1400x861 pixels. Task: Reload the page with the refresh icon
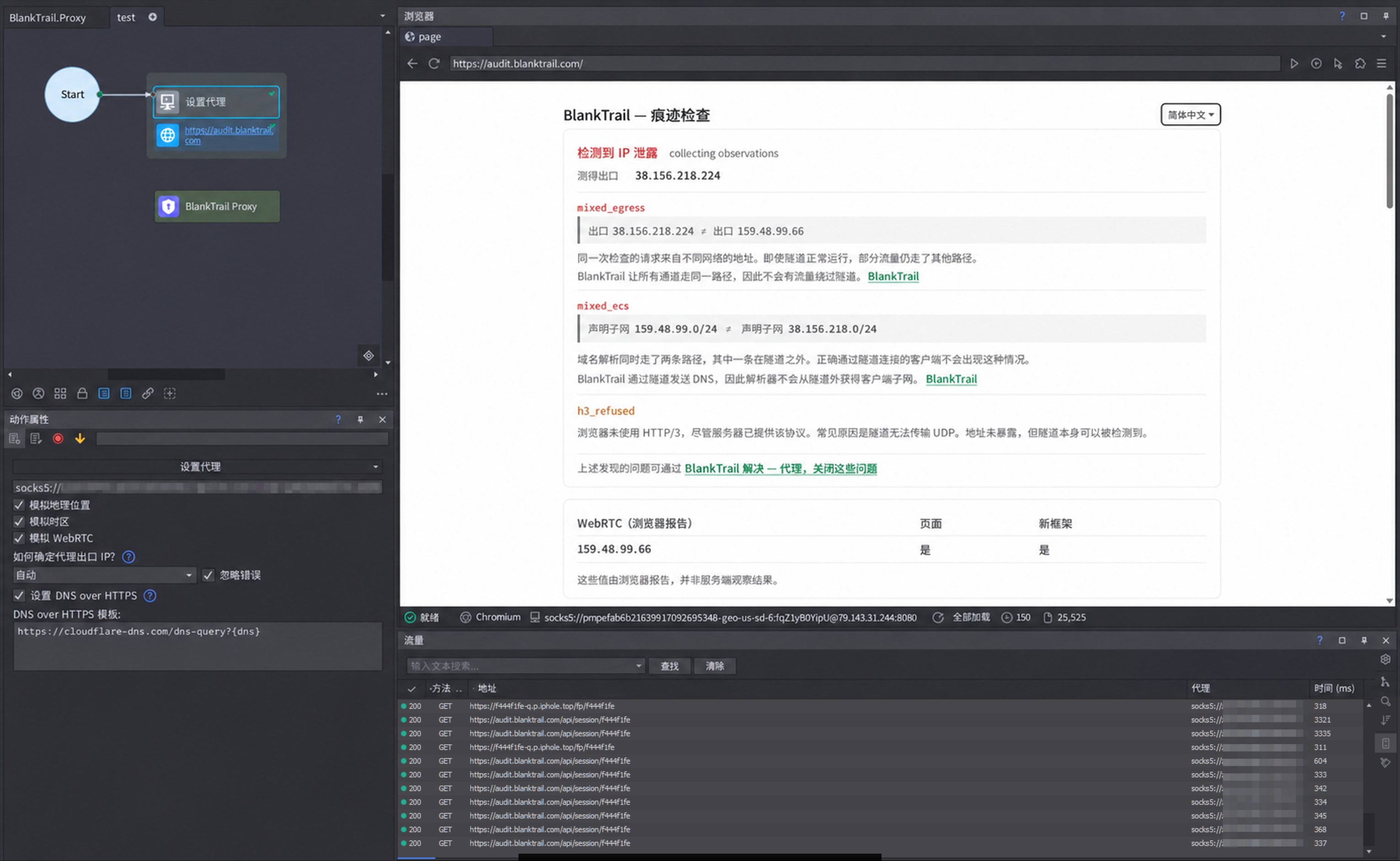pyautogui.click(x=434, y=64)
